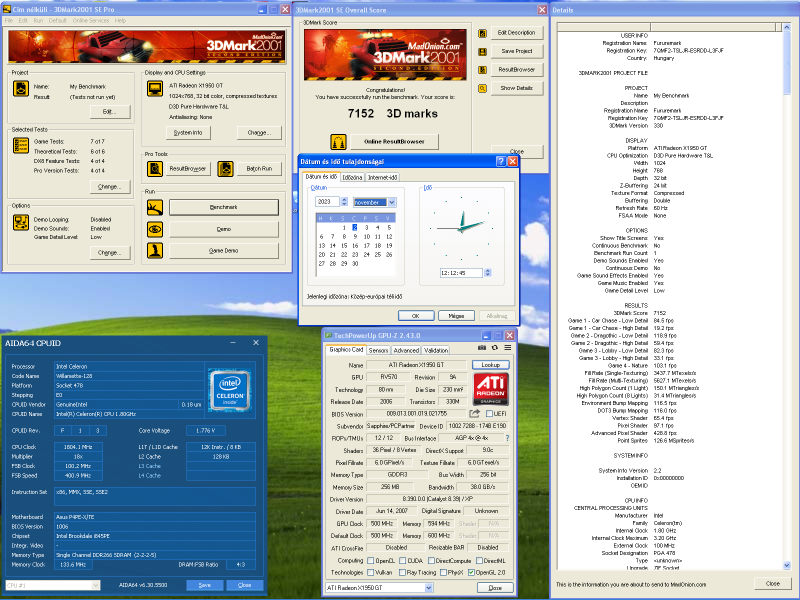Switch to the Advanced tab in GPU-Z
800x600 pixels.
[x=406, y=351]
